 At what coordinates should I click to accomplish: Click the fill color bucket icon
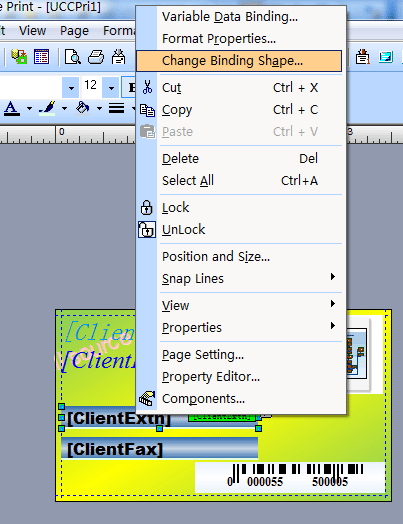[83, 108]
